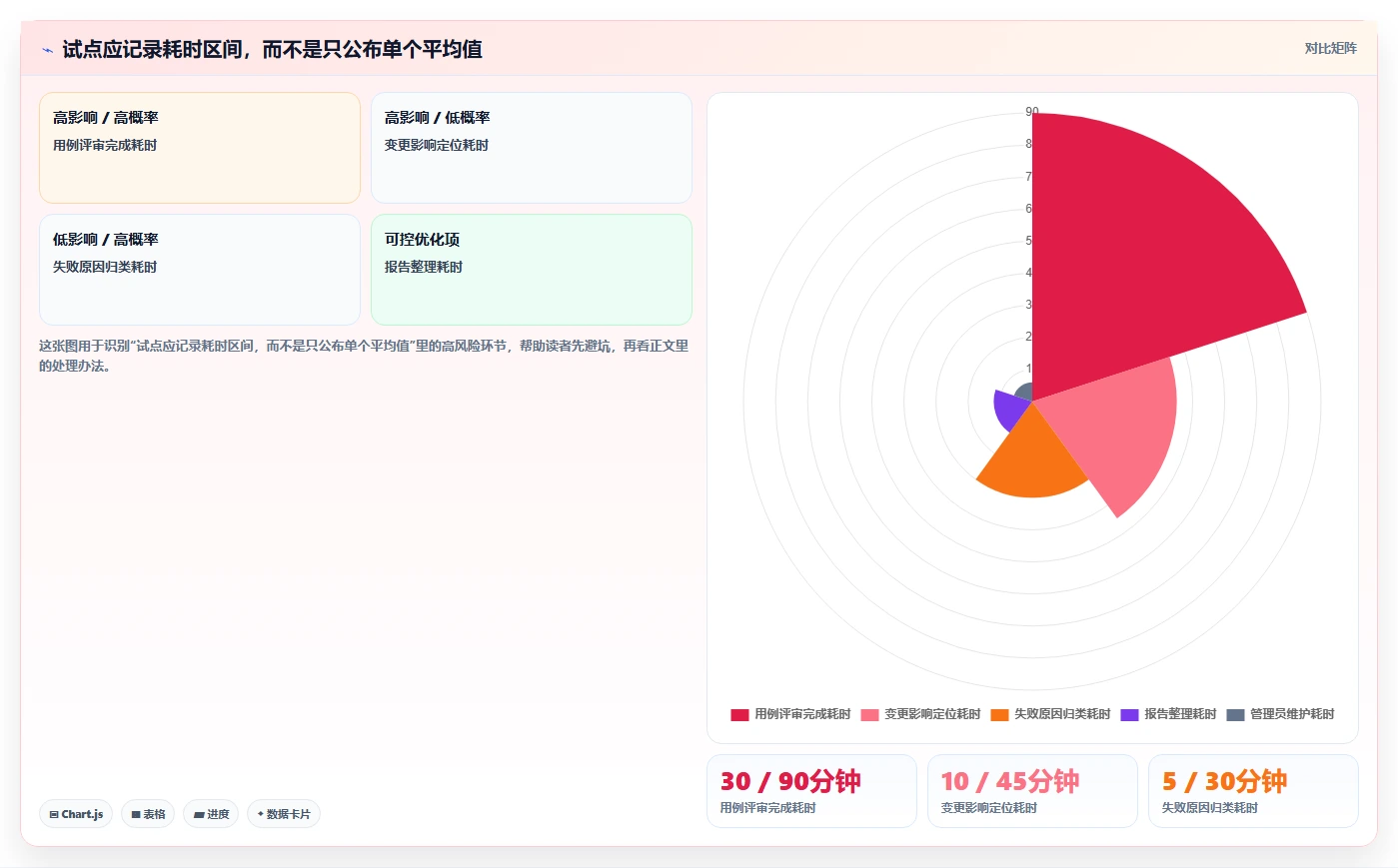Screen dimensions: 1398x868
Task: Click the purple polar chart segment
Action: pyautogui.click(x=1009, y=408)
